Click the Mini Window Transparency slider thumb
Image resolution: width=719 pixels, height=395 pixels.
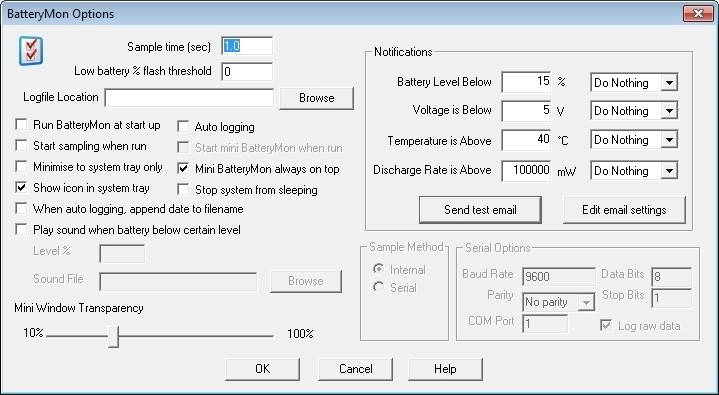[113, 336]
